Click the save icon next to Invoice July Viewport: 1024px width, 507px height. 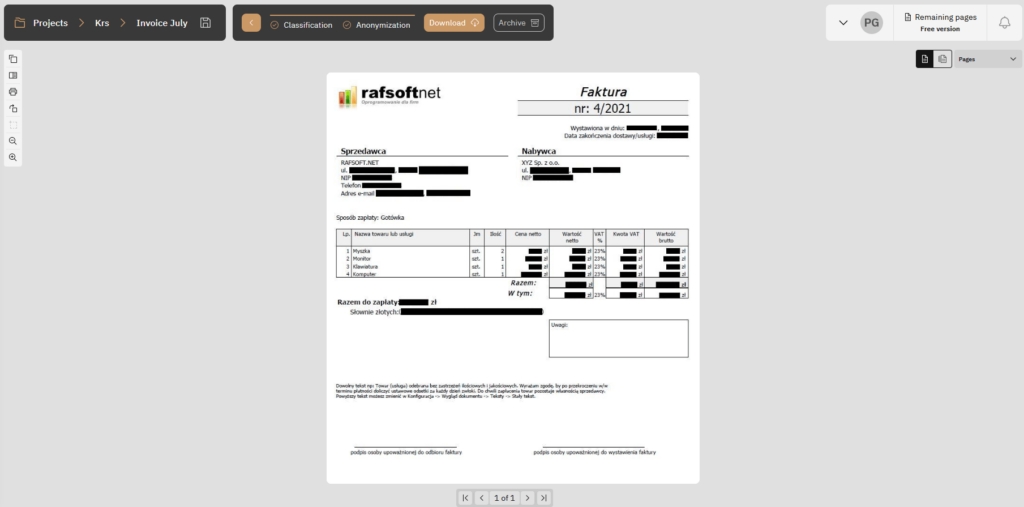(206, 23)
